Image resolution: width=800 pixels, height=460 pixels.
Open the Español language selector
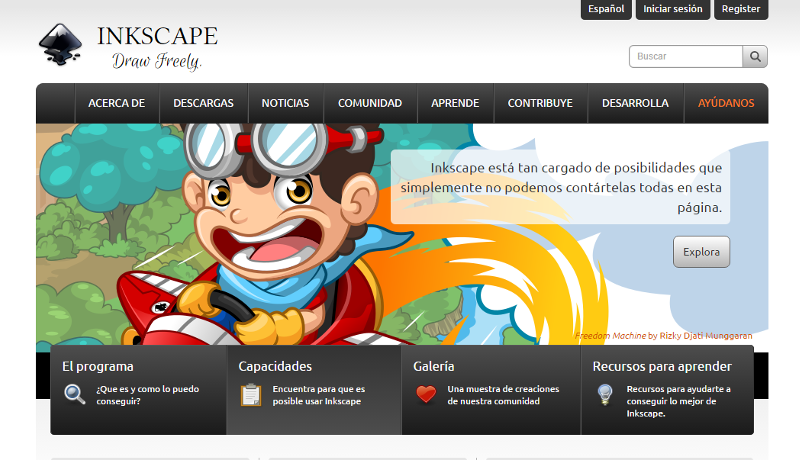click(x=606, y=9)
